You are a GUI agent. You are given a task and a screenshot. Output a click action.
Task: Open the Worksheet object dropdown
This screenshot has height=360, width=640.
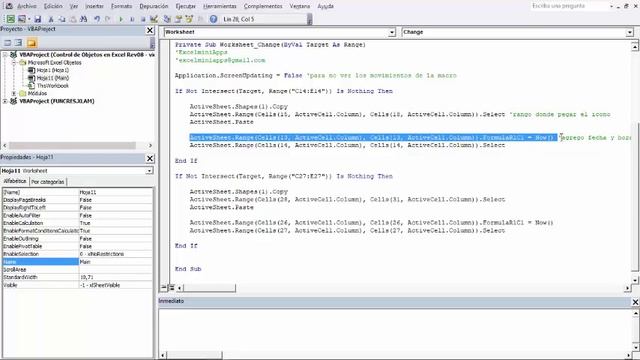392,32
